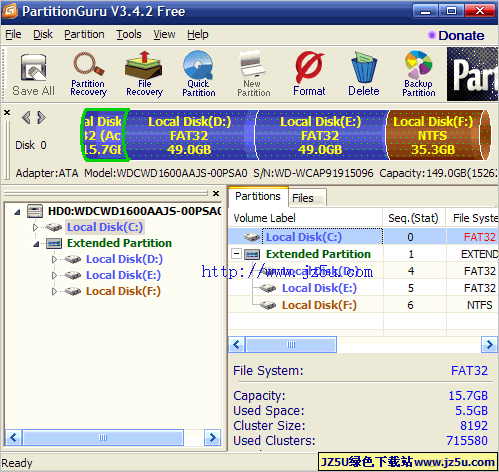Select Local Disk(E:) block in disk map
Screen dimensions: 499x472
pyautogui.click(x=321, y=135)
